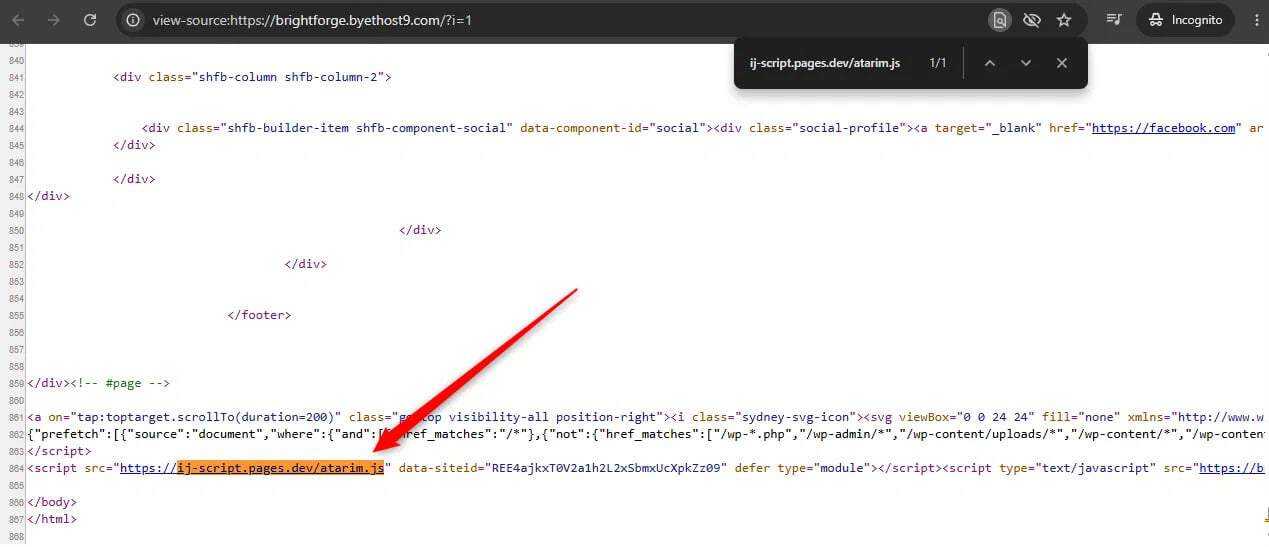The width and height of the screenshot is (1269, 547).
Task: Click the </script> closing tag on line 863
Action: (x=59, y=451)
